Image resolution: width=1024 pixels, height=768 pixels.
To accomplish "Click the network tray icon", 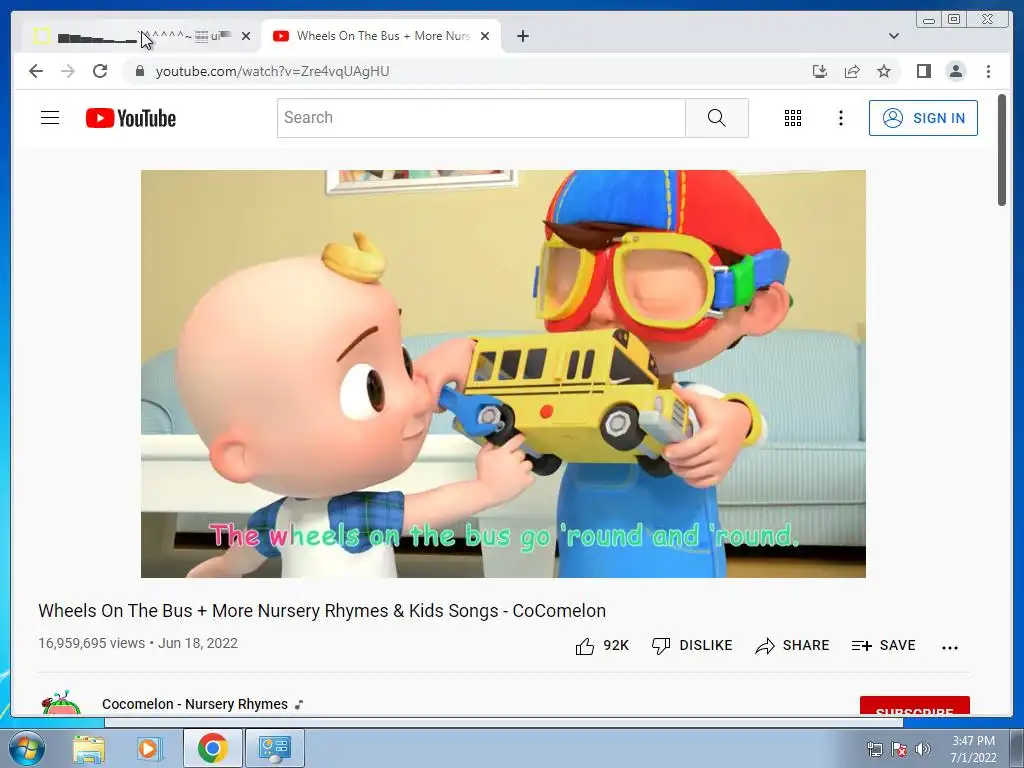I will click(x=874, y=749).
